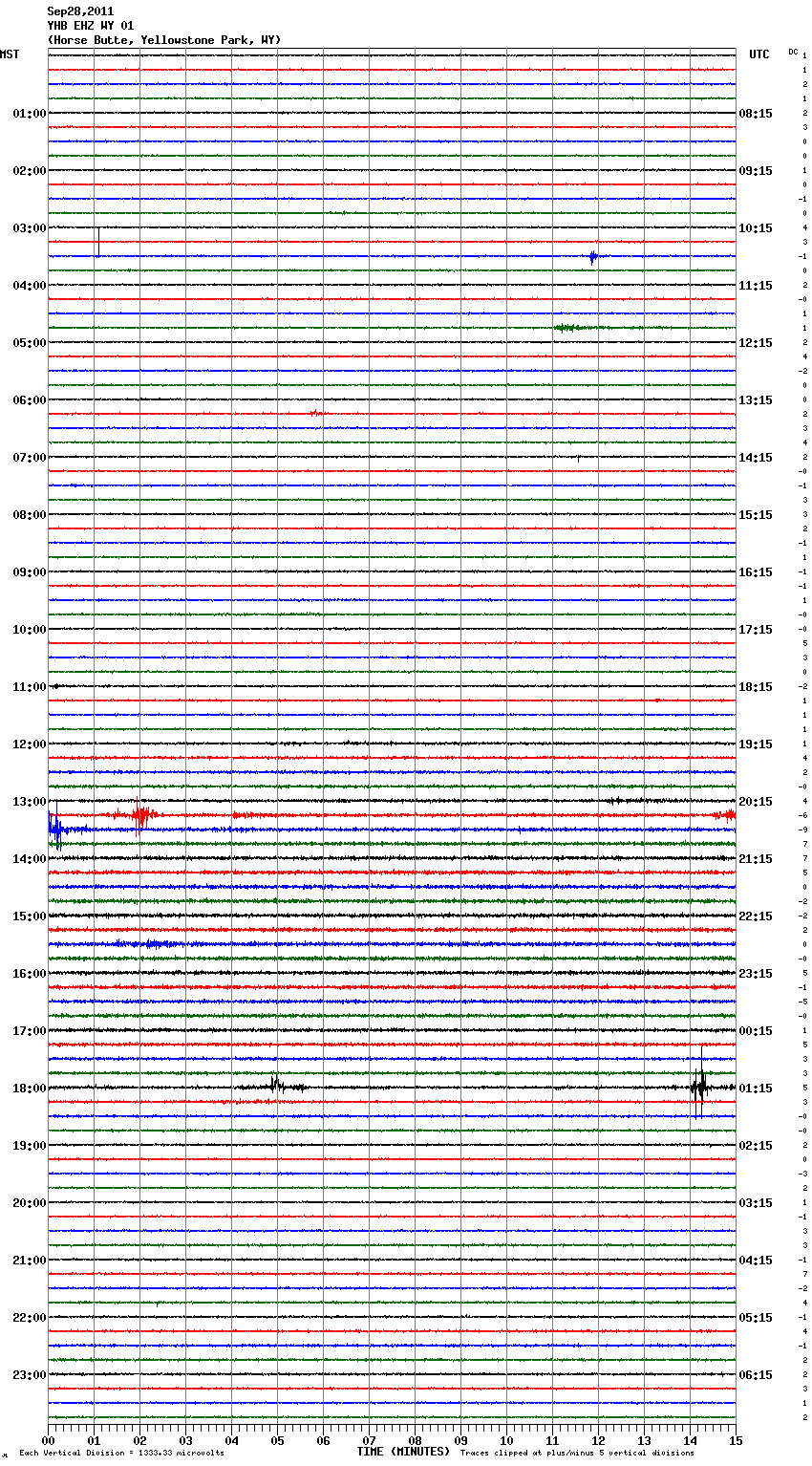This screenshot has width=812, height=1466.
Task: Click the 22:15 UTC time label
Action: (x=756, y=916)
